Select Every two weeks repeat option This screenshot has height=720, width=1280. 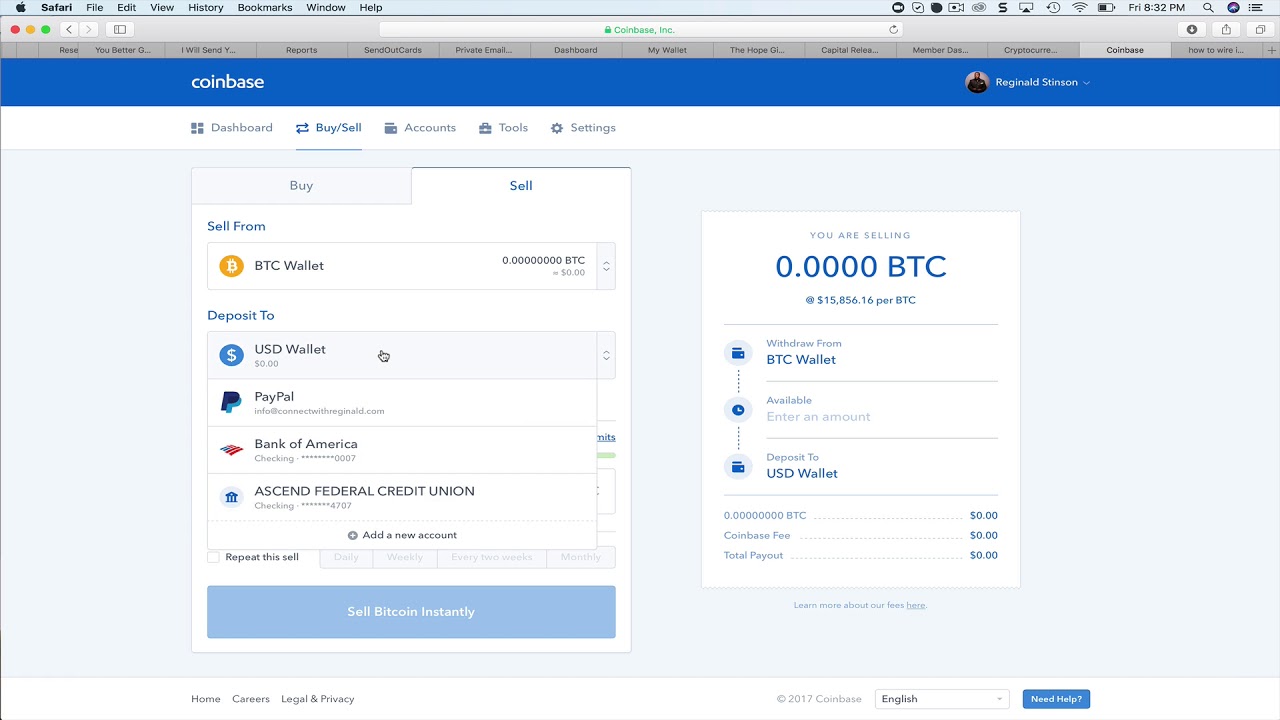[x=492, y=557]
